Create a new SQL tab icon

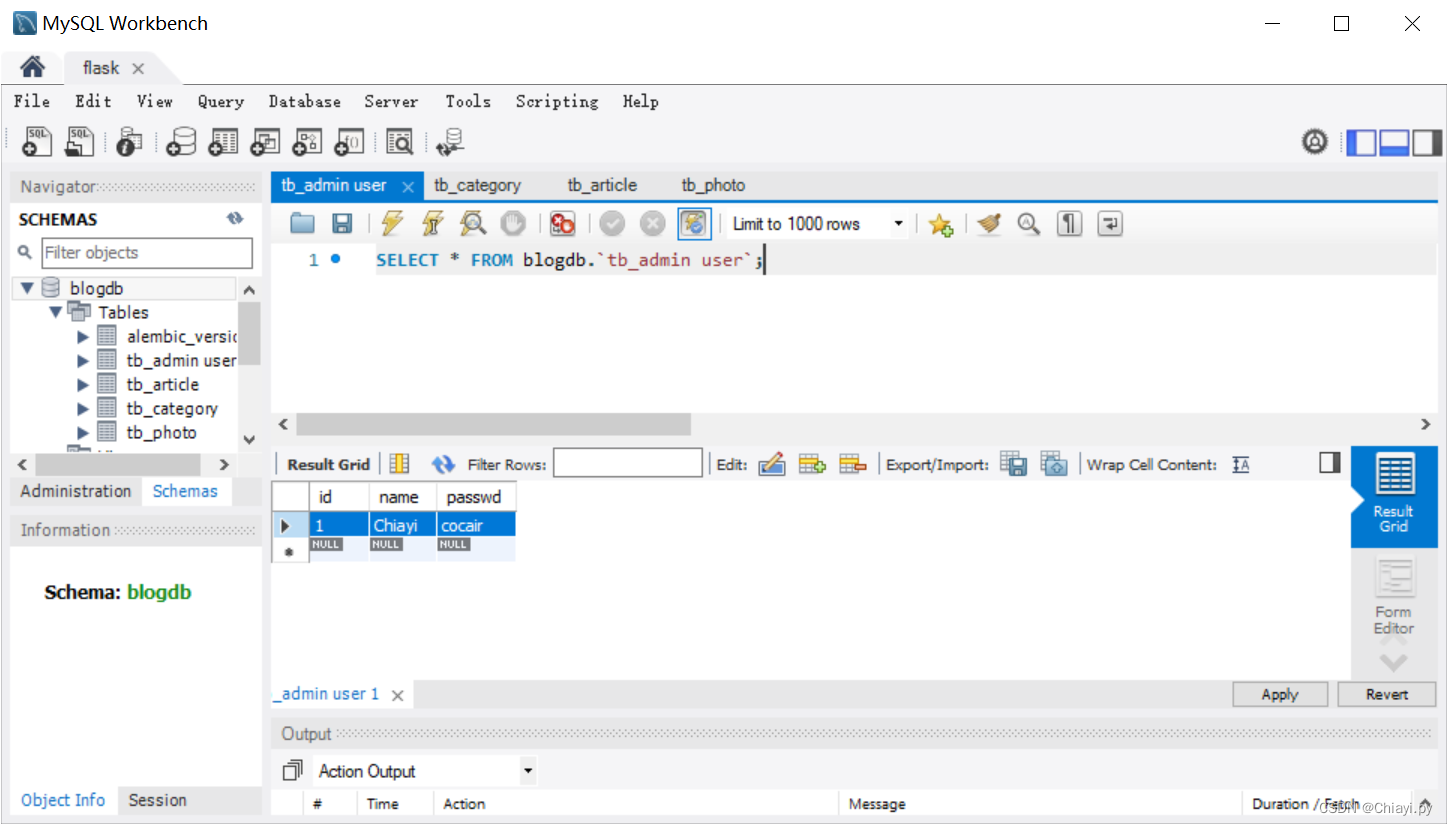tap(37, 142)
